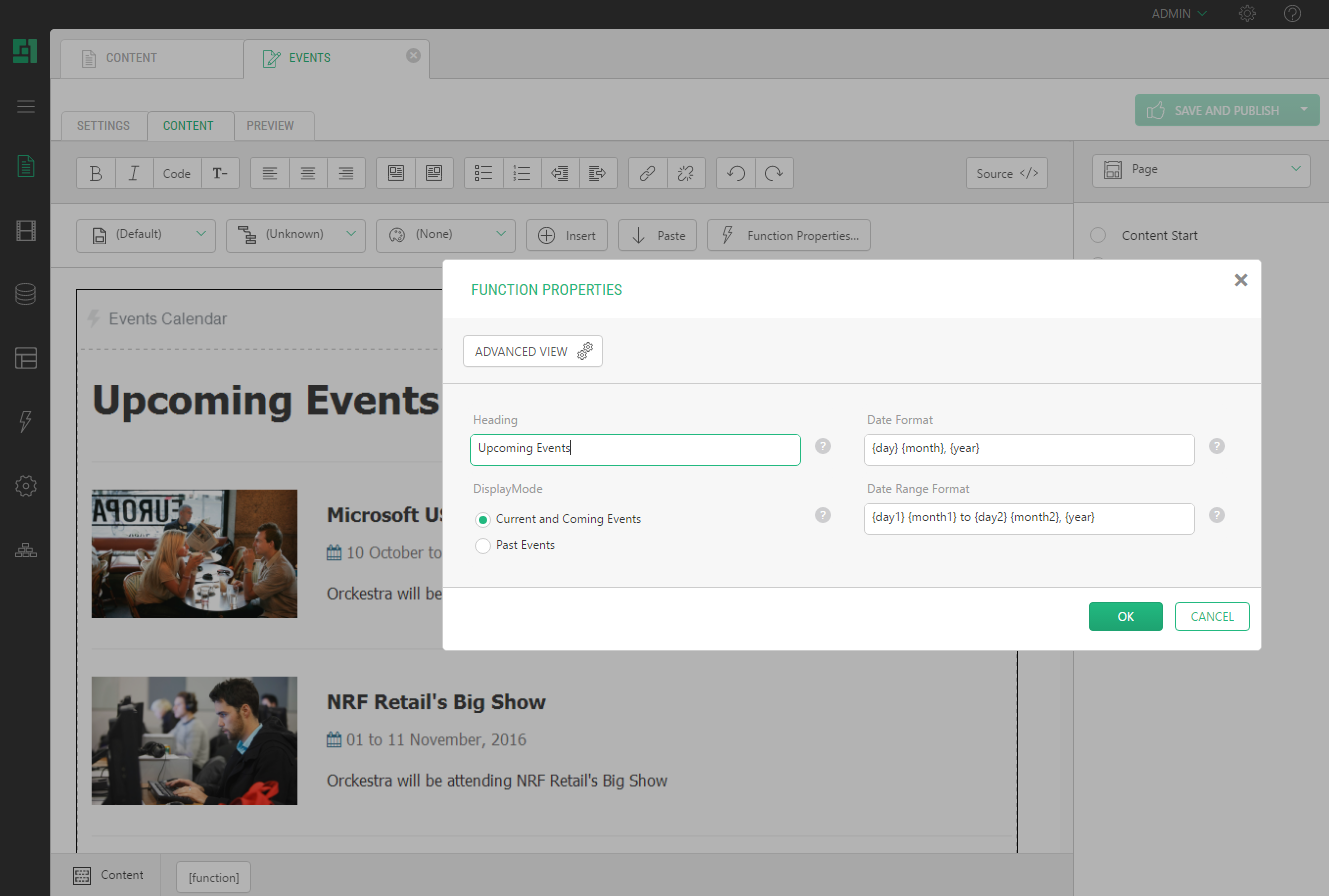Open the Page dropdown in right panel
Image resolution: width=1329 pixels, height=896 pixels.
1201,170
